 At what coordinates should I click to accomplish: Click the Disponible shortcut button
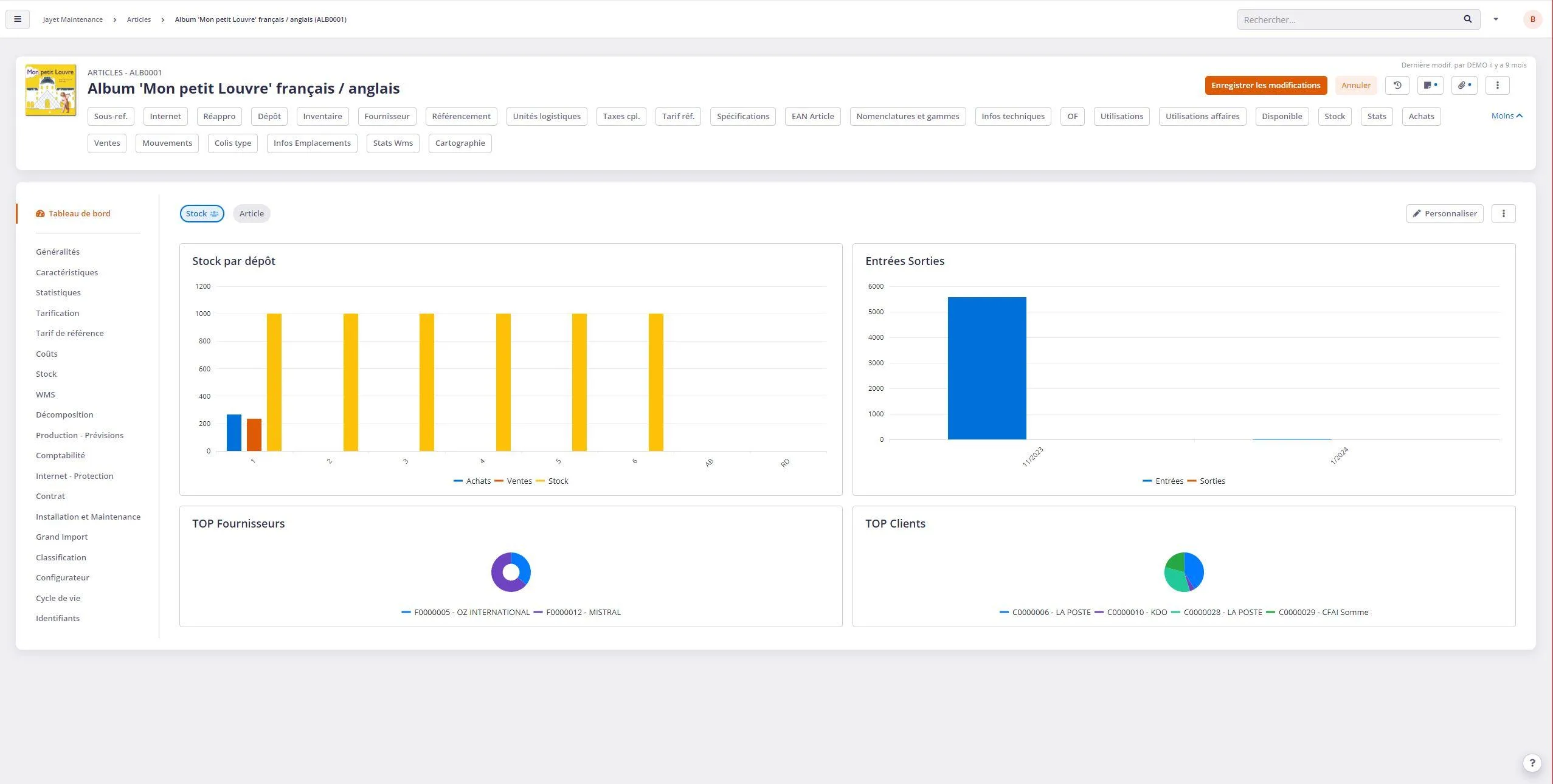1282,116
